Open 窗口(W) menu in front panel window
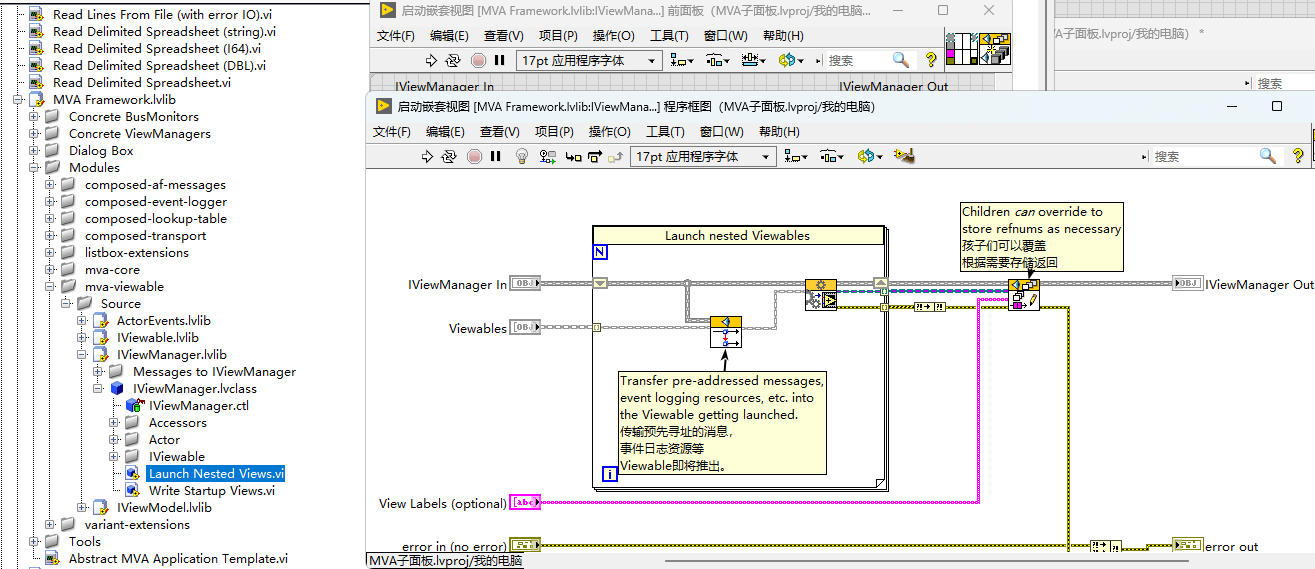This screenshot has width=1315, height=569. coord(725,35)
